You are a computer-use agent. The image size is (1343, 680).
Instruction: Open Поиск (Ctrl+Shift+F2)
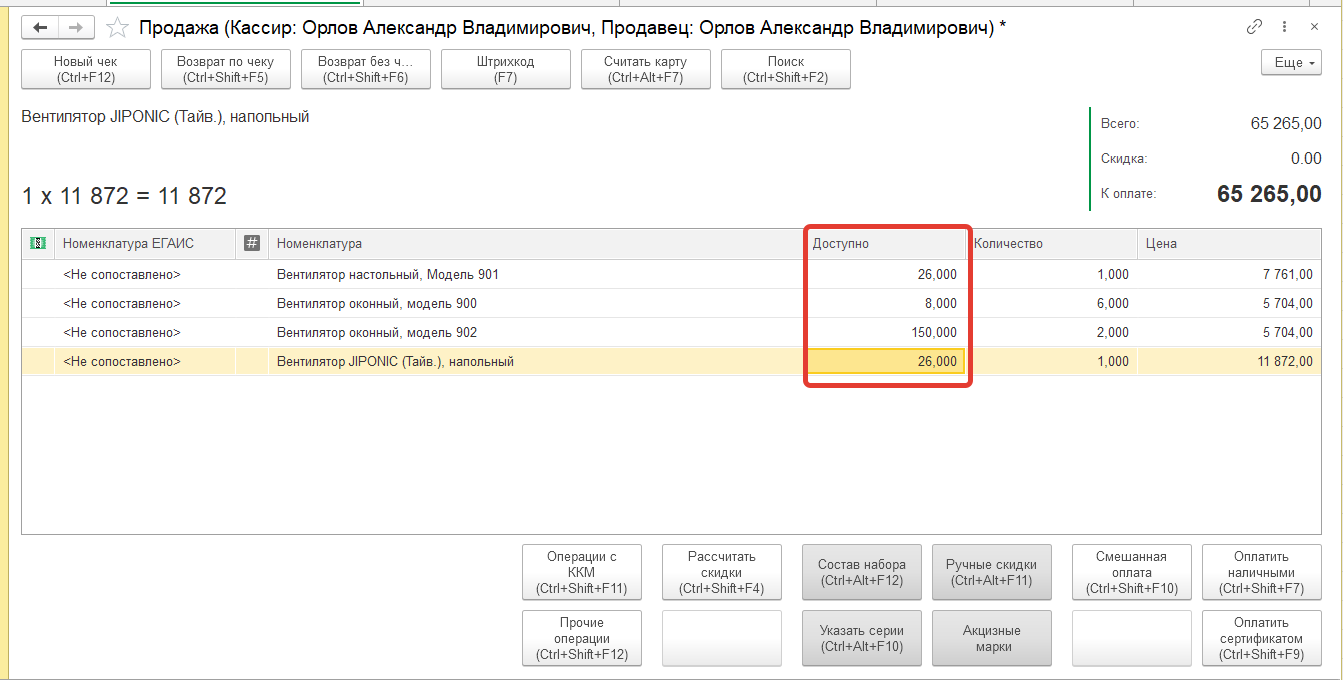tap(786, 69)
